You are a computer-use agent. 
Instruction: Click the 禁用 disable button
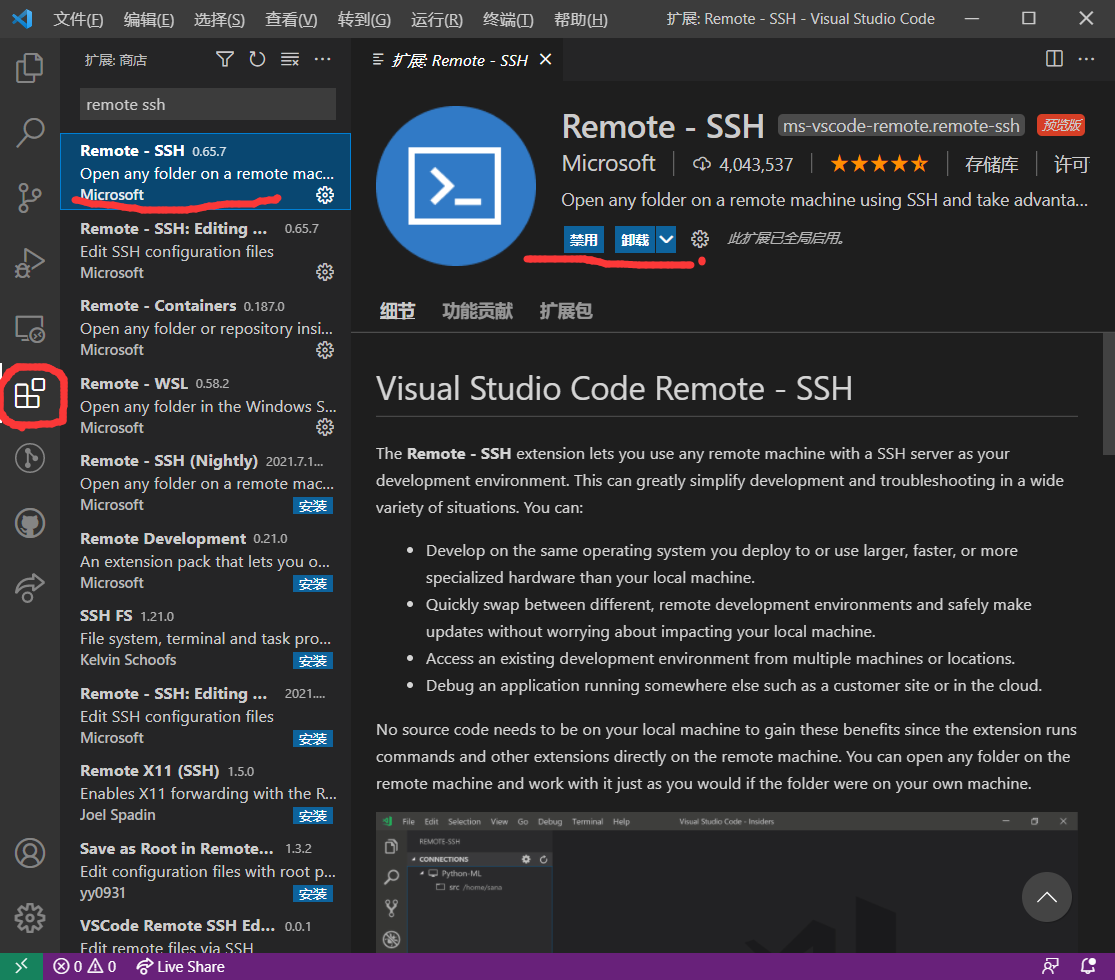click(583, 240)
